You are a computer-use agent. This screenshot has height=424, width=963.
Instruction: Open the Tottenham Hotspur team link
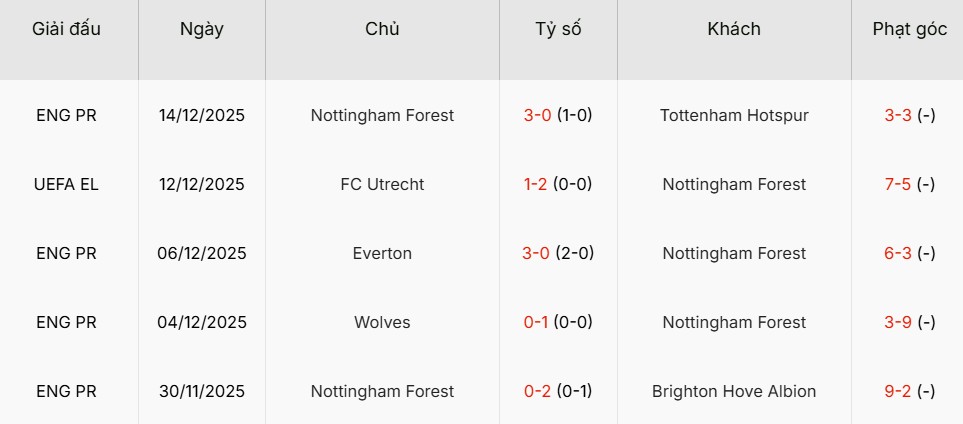734,115
